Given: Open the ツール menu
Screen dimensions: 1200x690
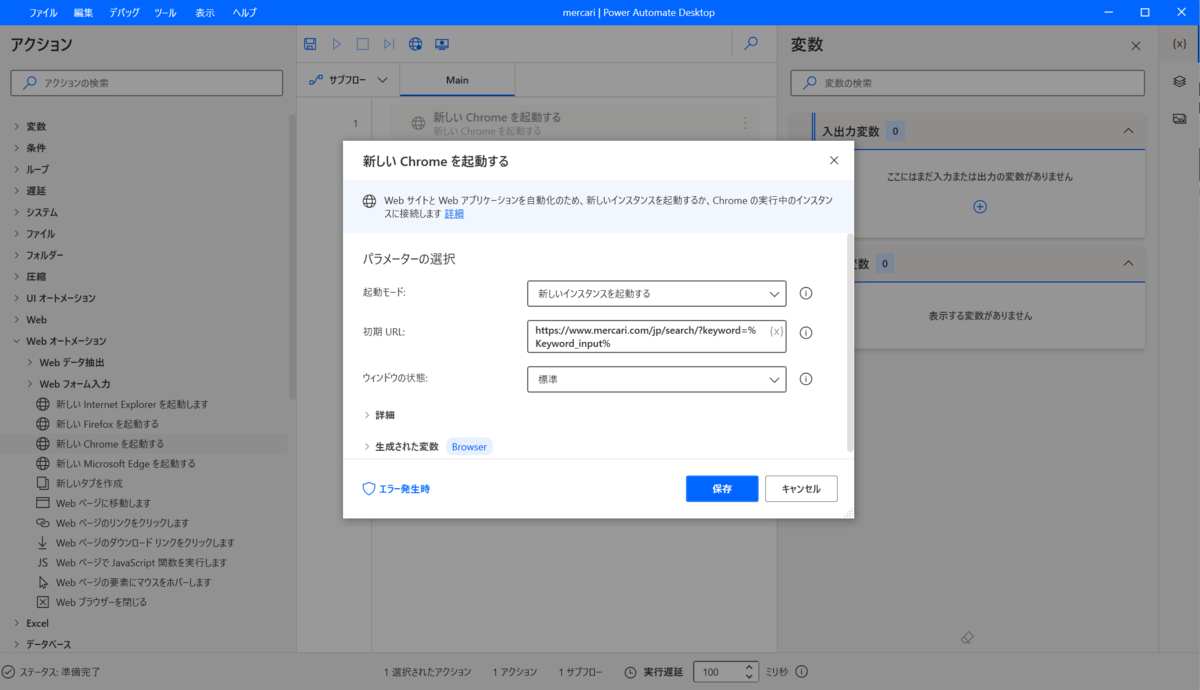Looking at the screenshot, I should pos(165,13).
